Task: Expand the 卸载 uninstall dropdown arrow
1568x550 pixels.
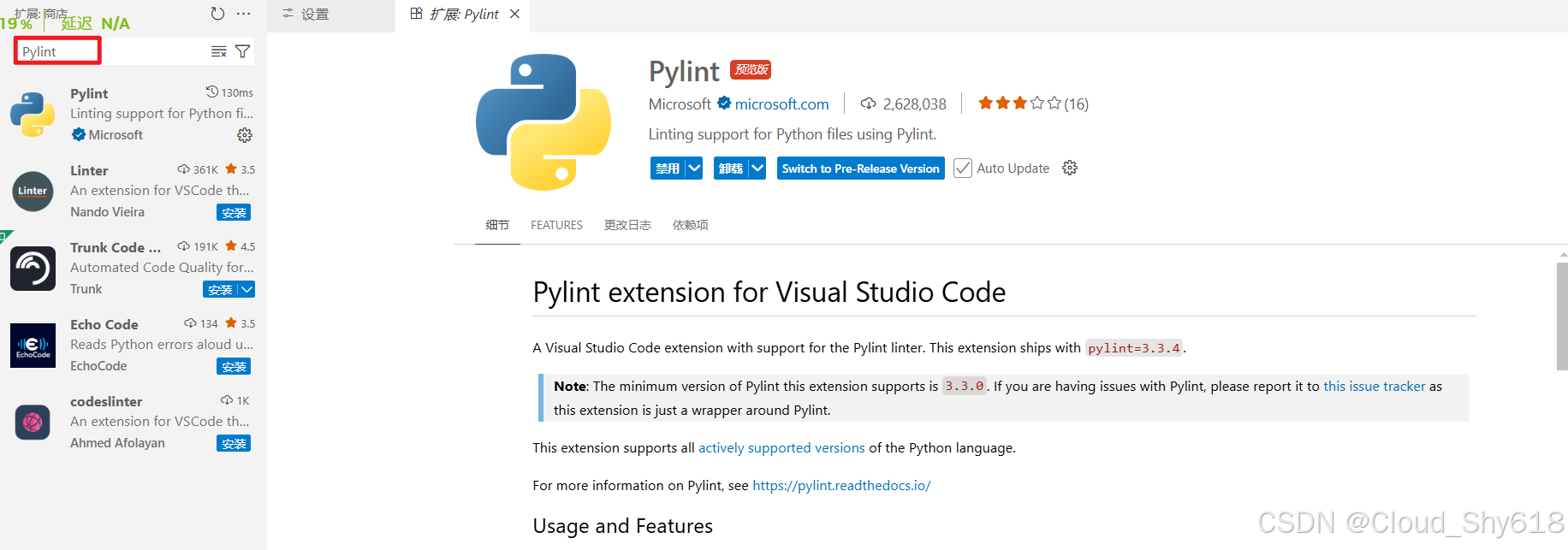Action: [x=757, y=169]
